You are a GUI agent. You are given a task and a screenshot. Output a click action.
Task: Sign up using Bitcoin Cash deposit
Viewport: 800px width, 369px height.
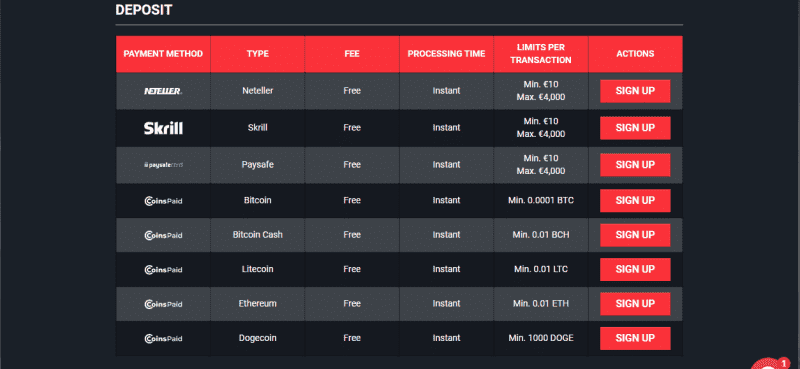click(635, 235)
